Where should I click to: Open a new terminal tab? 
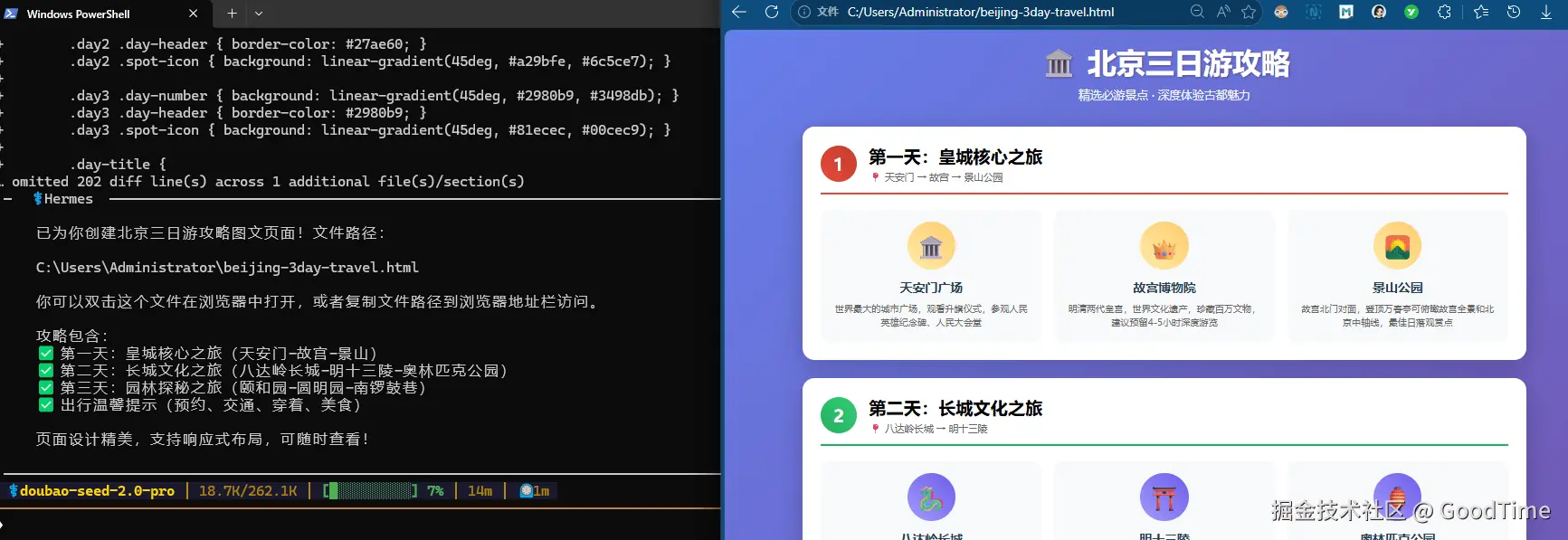coord(232,14)
